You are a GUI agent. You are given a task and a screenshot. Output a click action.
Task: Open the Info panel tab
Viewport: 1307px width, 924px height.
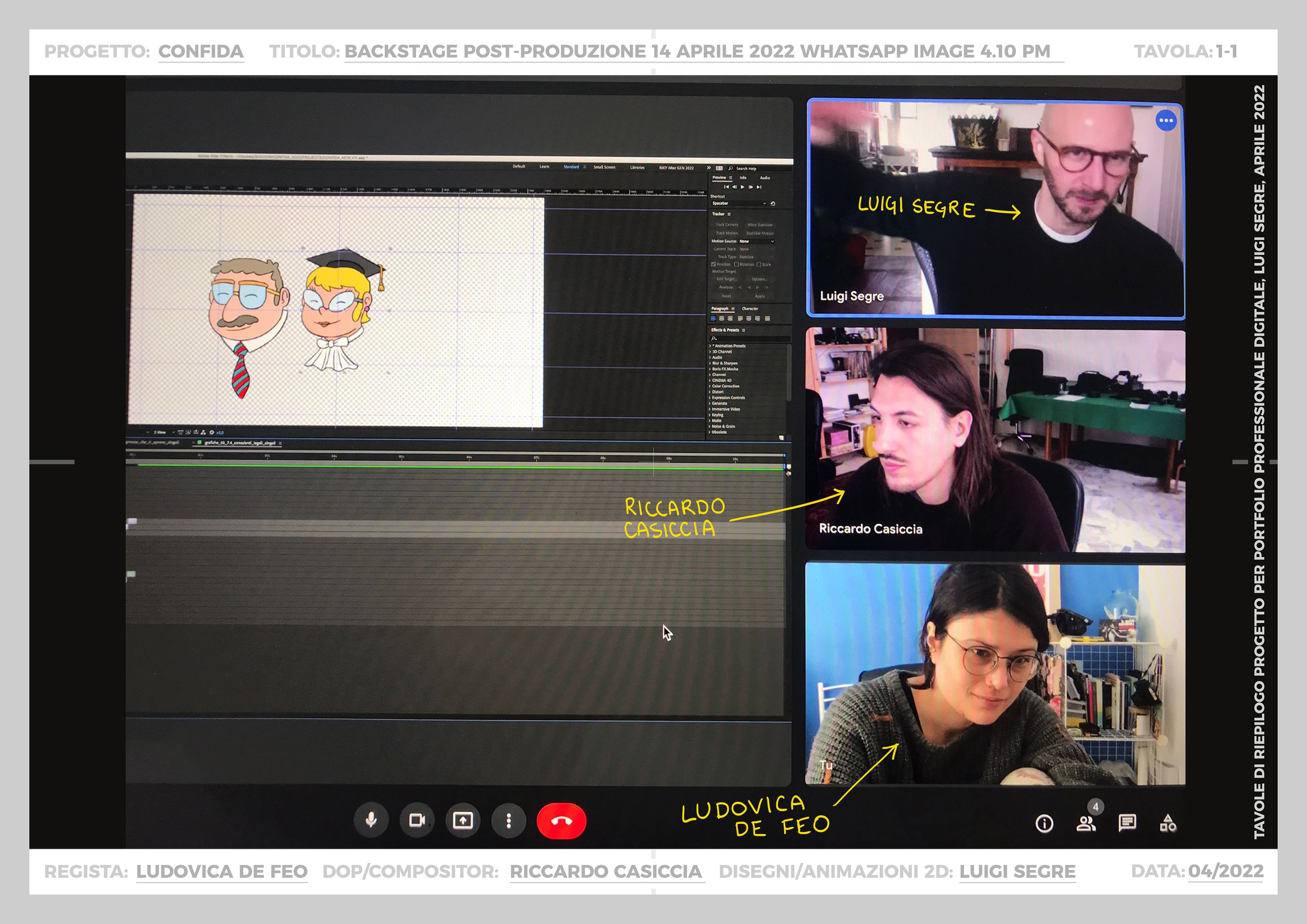click(743, 178)
